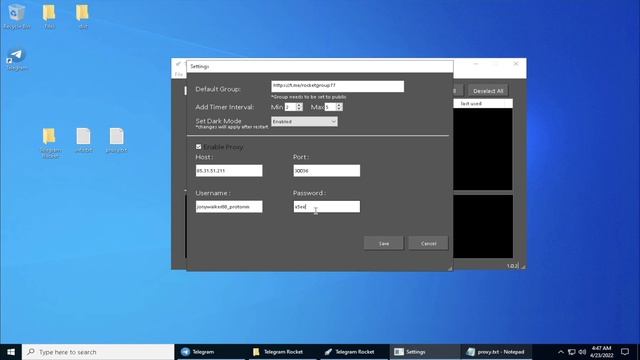Open the volume tray icon
640x360 pixels.
tap(583, 352)
